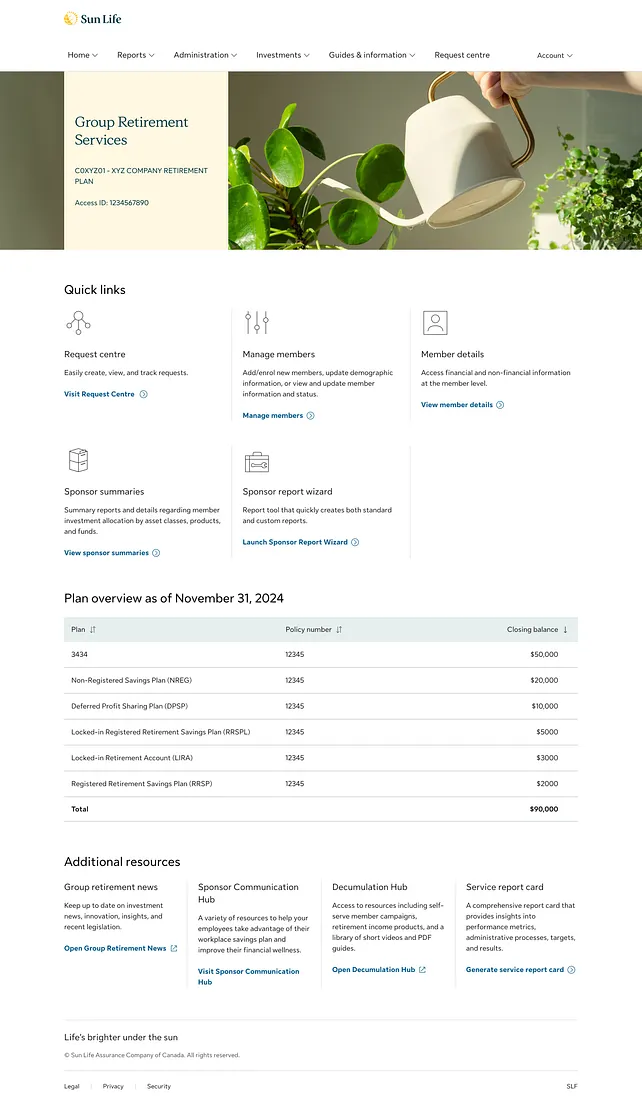The width and height of the screenshot is (642, 1109).
Task: Click the $50,000 closing balance
Action: (544, 655)
